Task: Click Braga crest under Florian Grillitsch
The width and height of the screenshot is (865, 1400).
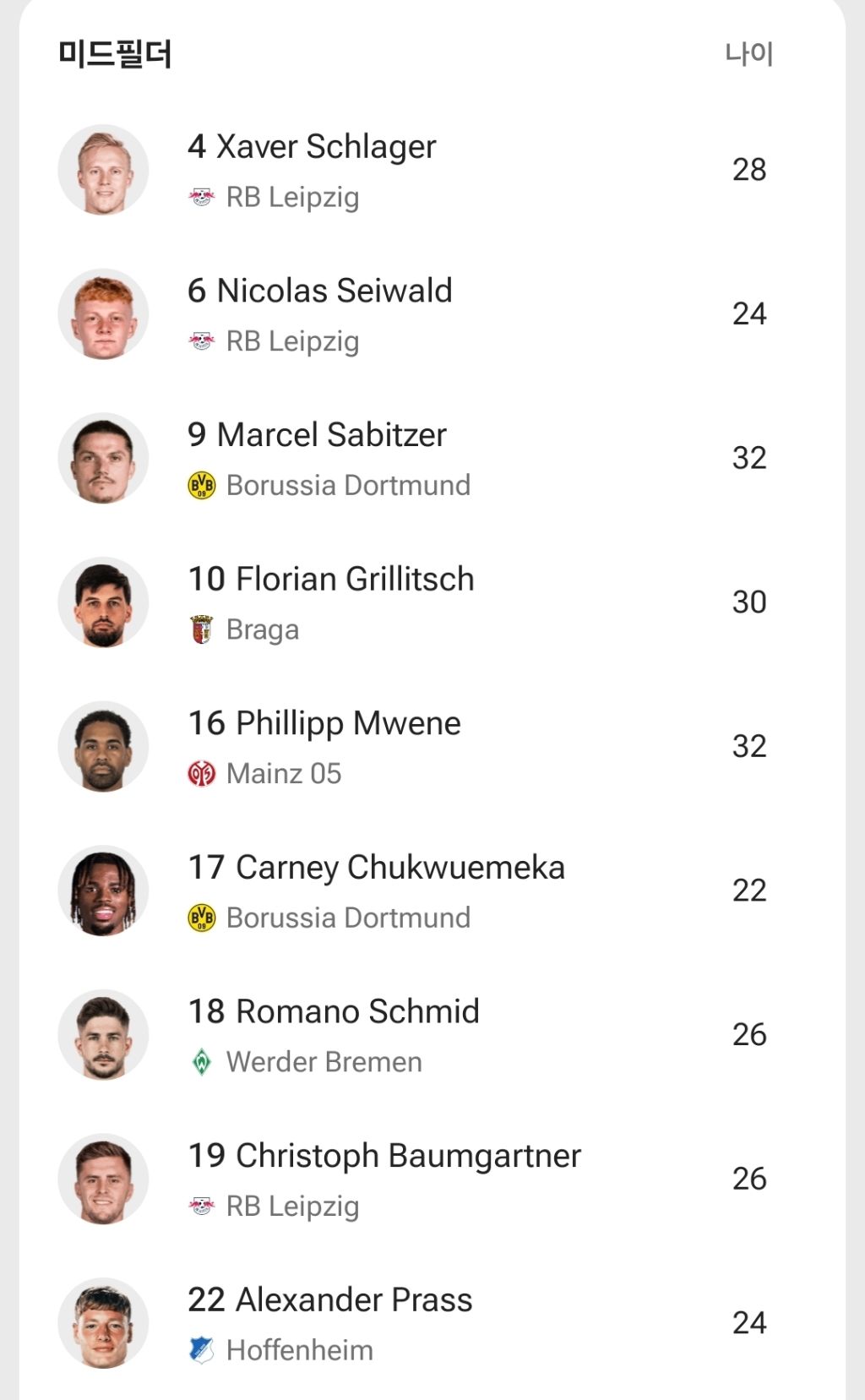Action: tap(201, 629)
